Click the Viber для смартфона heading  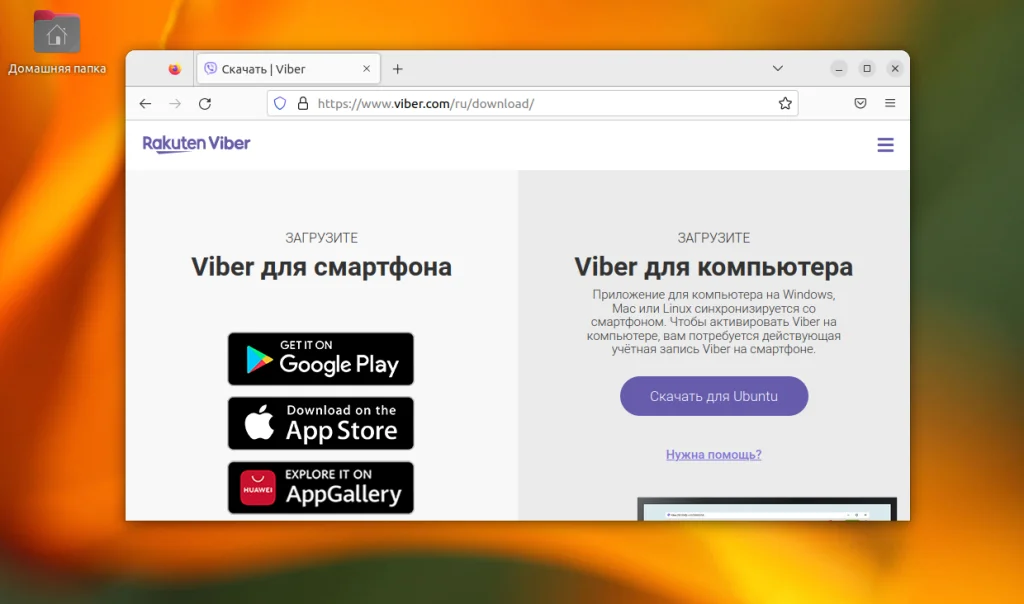[x=321, y=267]
